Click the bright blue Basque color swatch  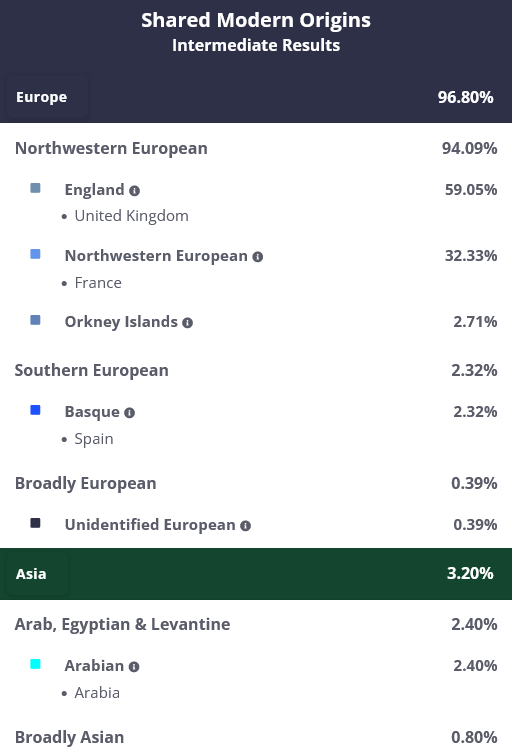click(35, 410)
